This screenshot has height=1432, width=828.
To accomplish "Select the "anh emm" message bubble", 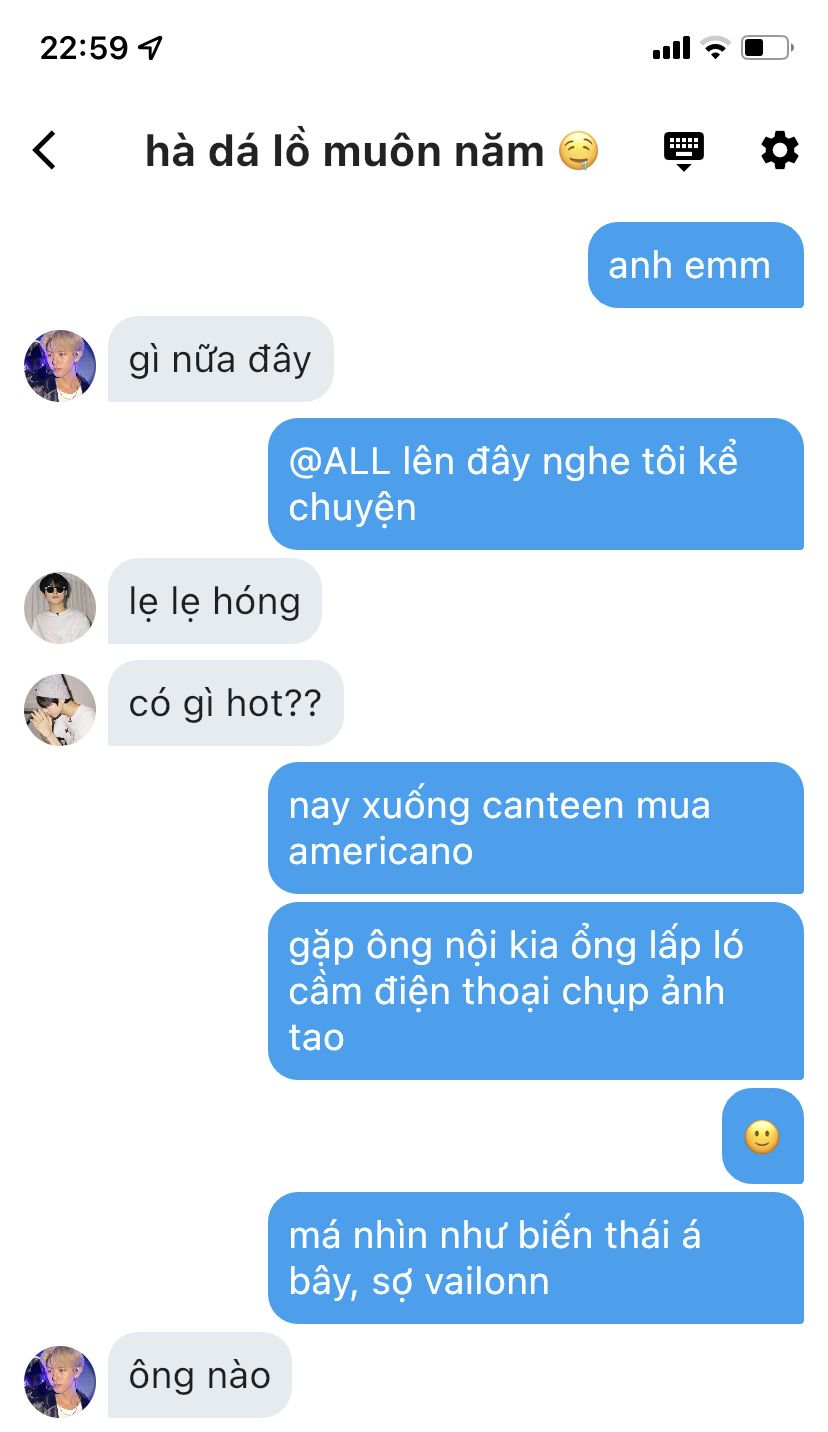I will (x=696, y=265).
